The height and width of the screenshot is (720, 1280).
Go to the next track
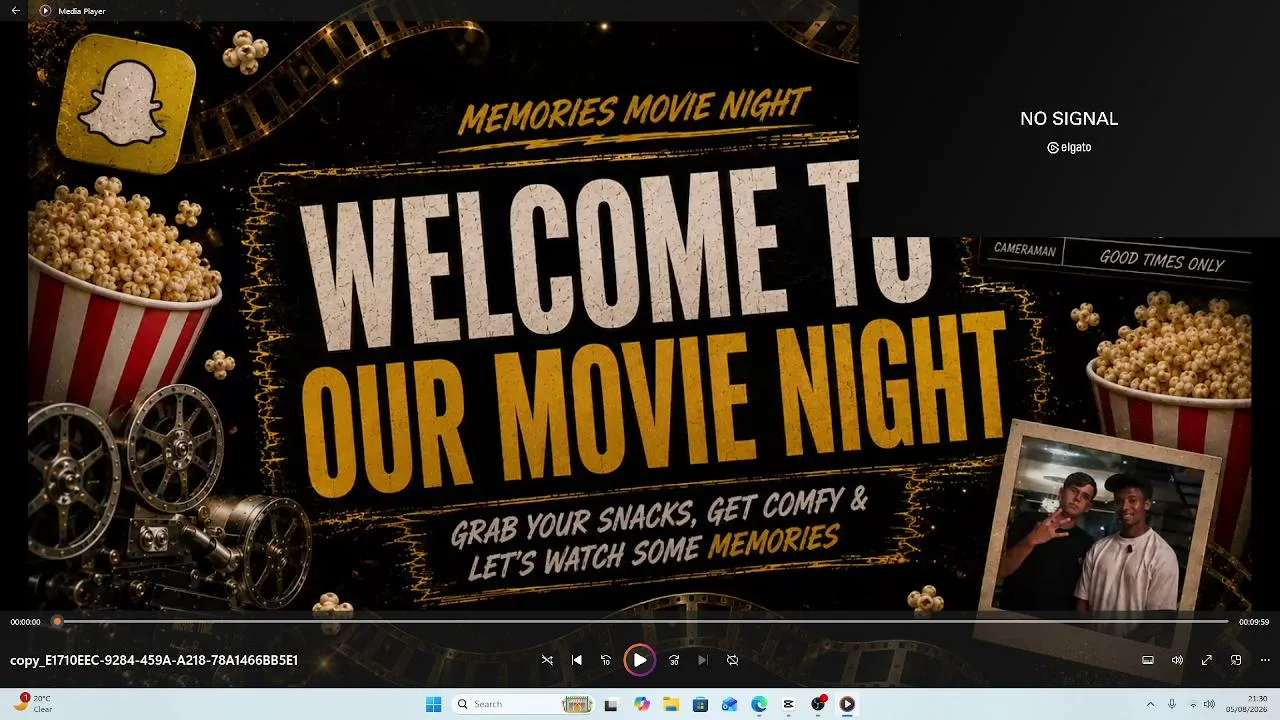click(x=702, y=660)
